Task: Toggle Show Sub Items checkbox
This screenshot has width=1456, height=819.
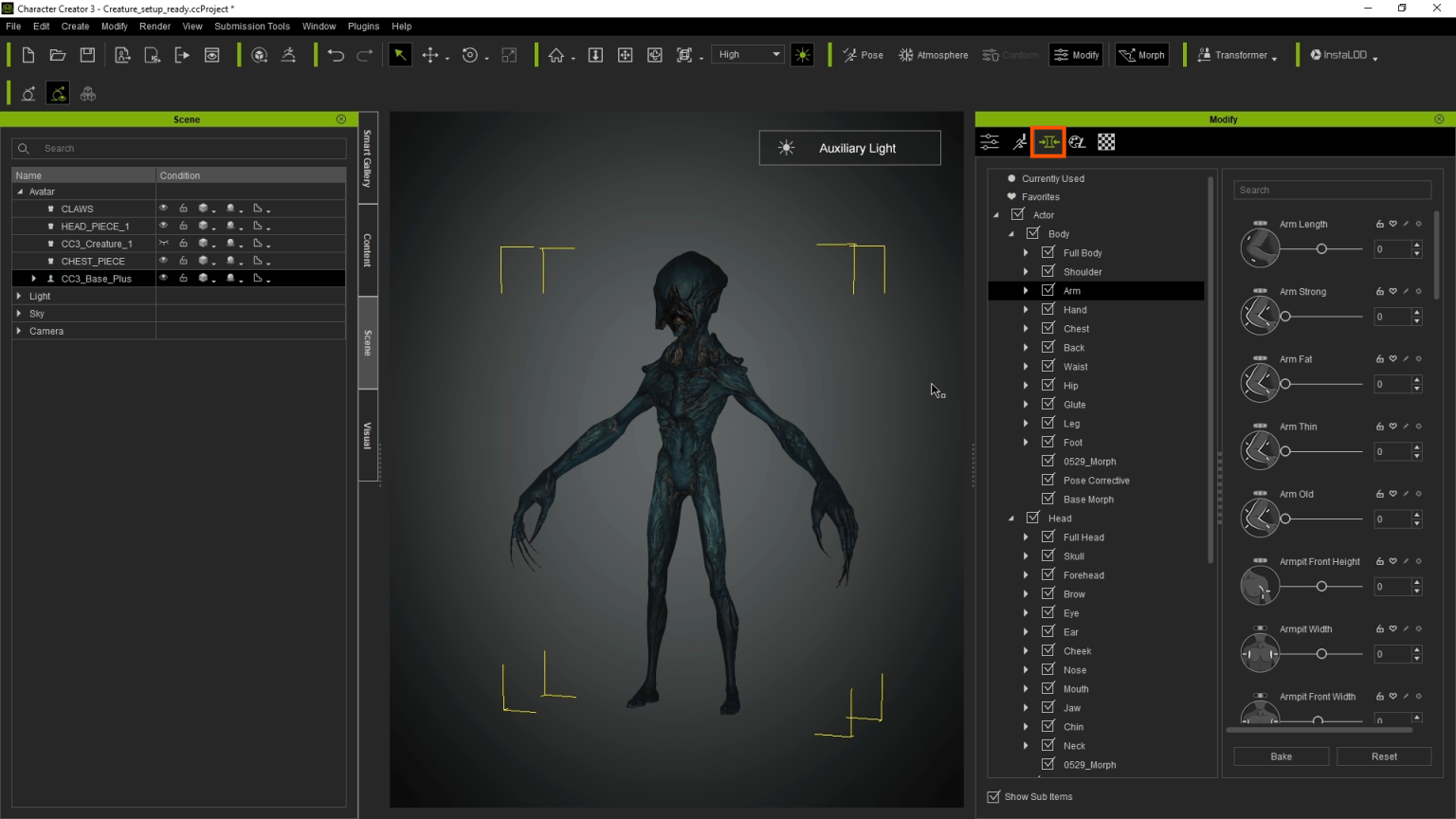Action: tap(993, 797)
